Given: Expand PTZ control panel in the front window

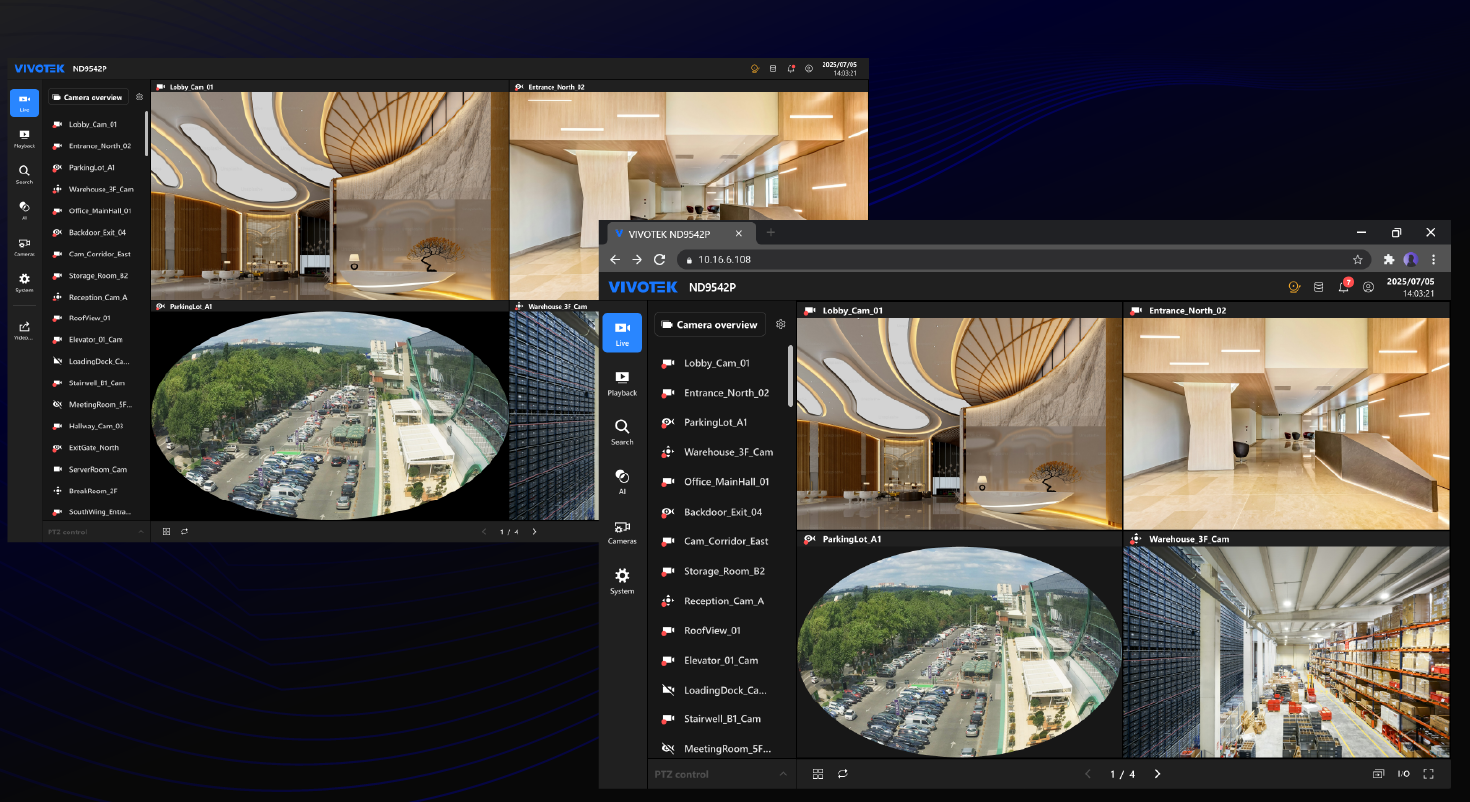Looking at the screenshot, I should (782, 774).
